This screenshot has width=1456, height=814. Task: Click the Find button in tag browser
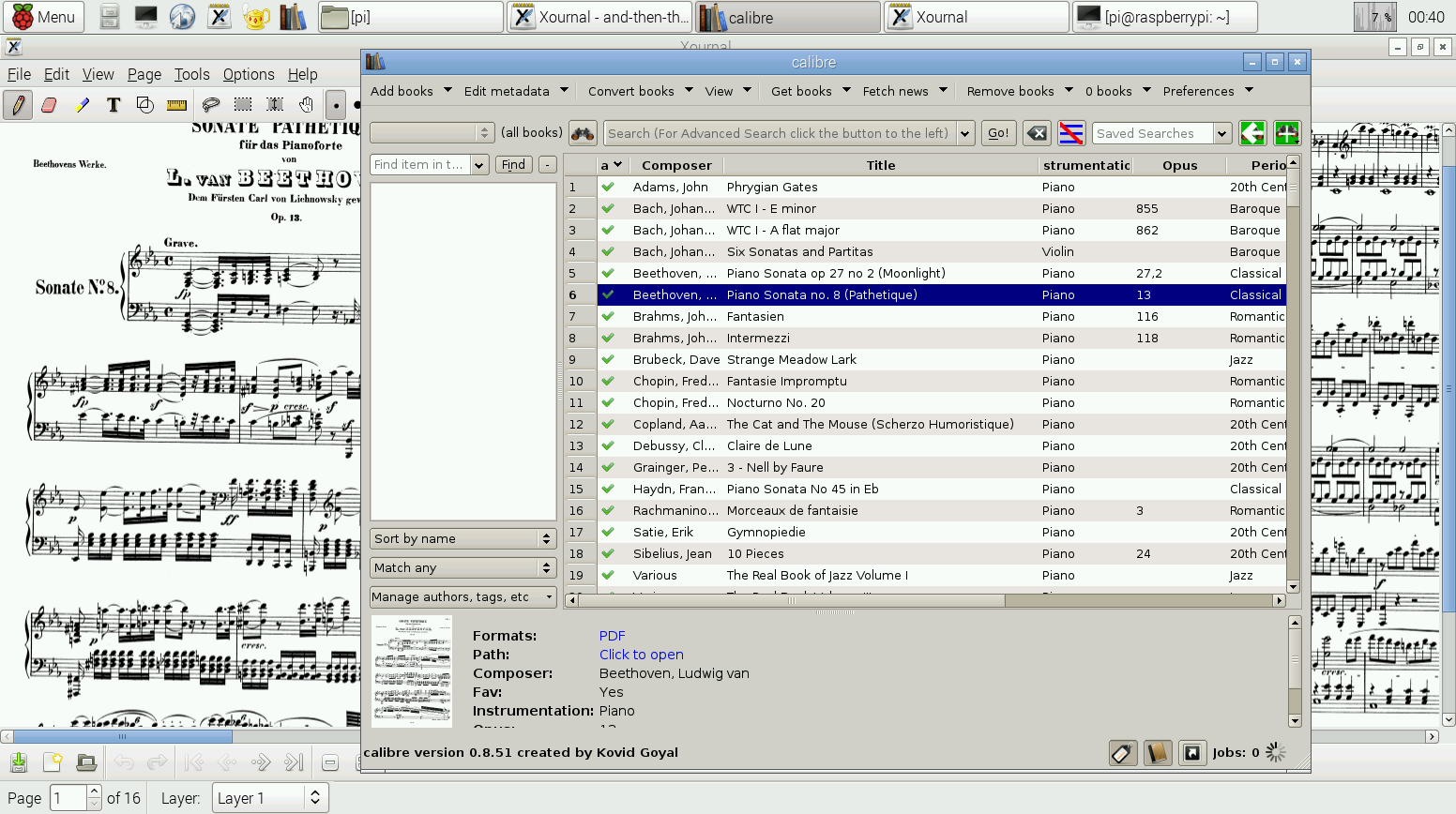click(513, 164)
